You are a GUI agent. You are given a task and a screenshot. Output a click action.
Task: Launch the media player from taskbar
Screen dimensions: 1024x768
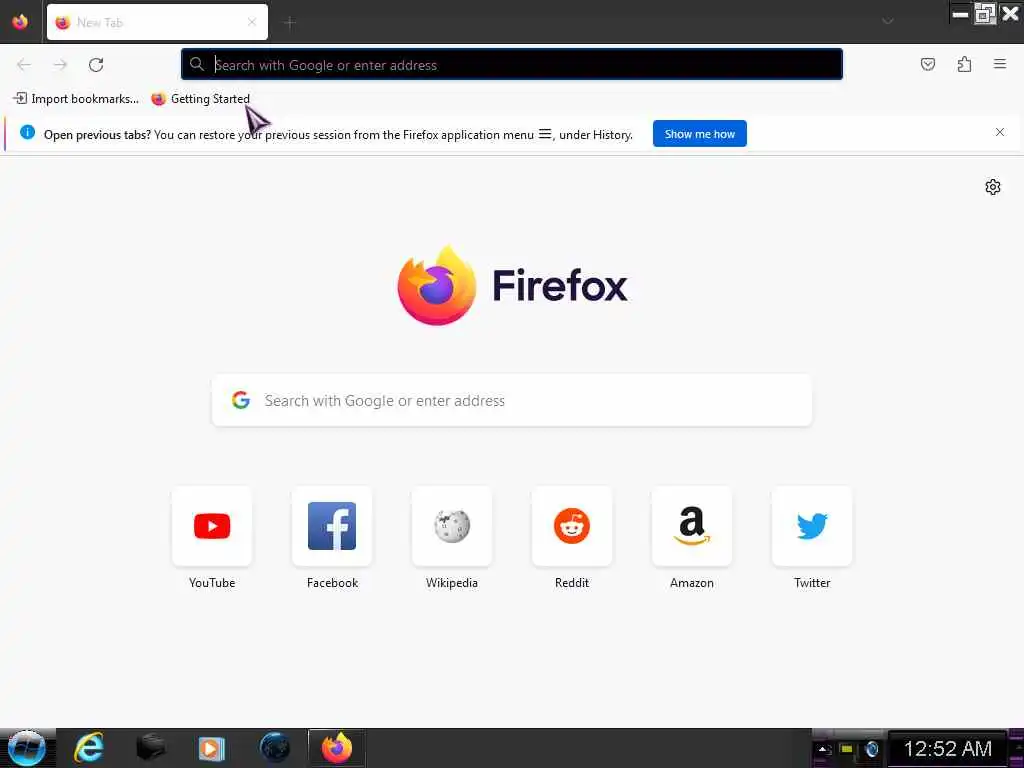(212, 748)
